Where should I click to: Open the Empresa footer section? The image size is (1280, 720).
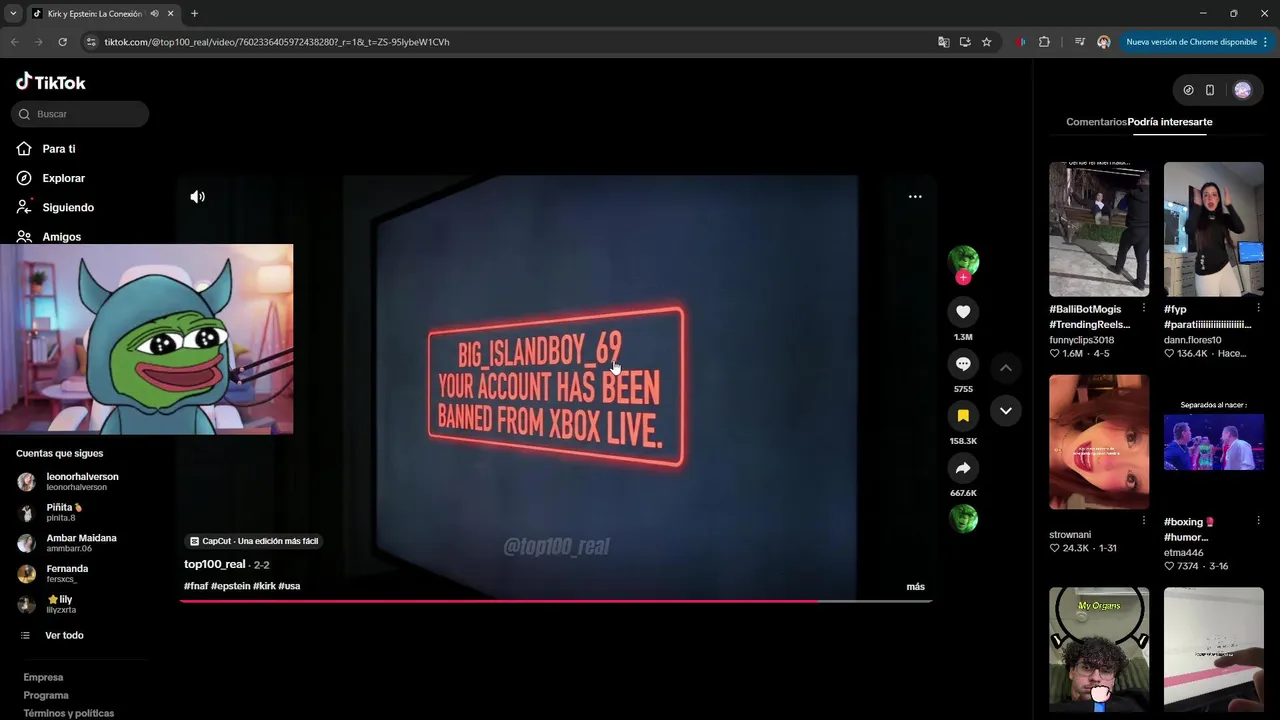(x=43, y=678)
